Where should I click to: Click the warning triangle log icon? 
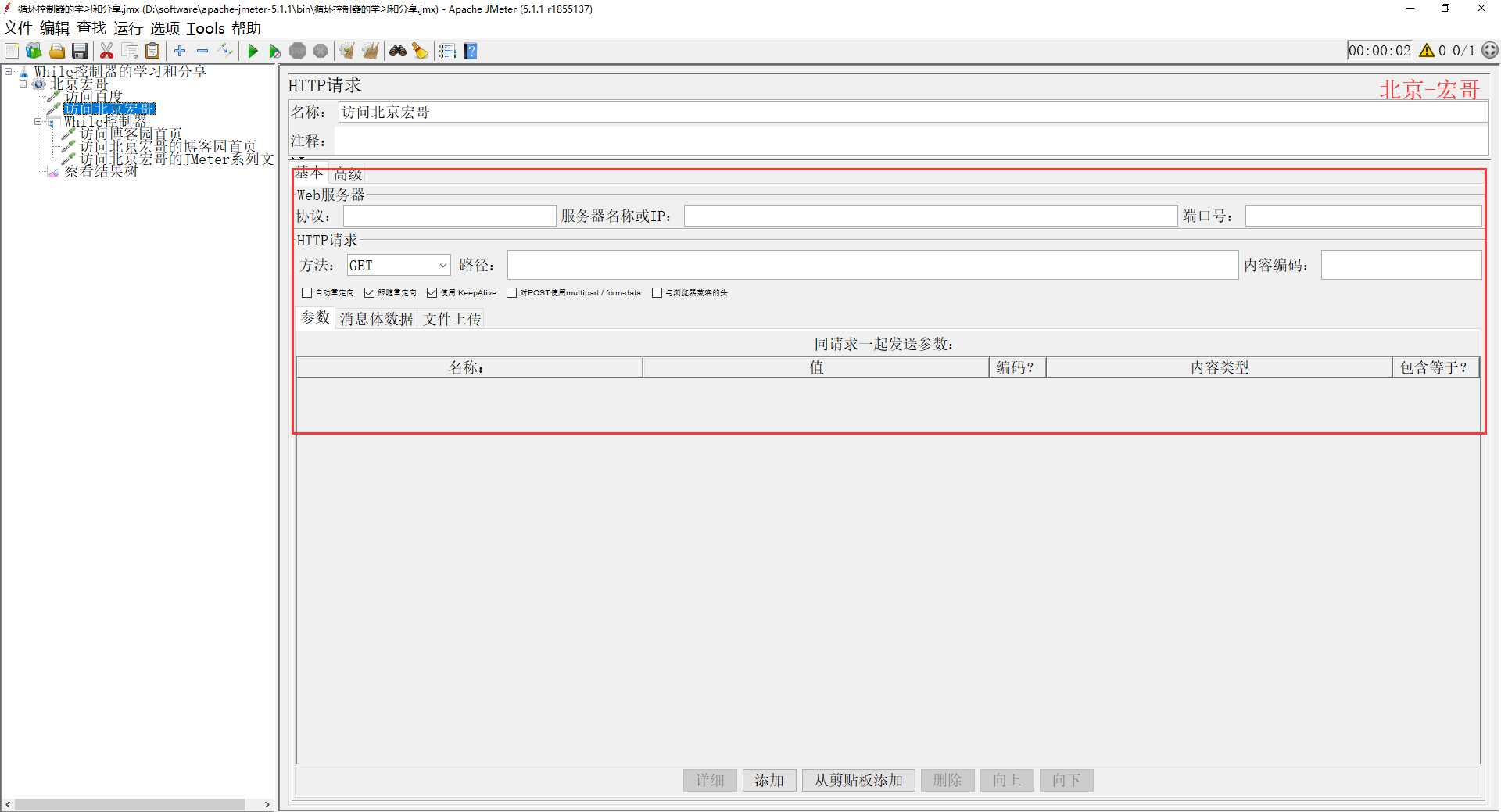(x=1427, y=50)
